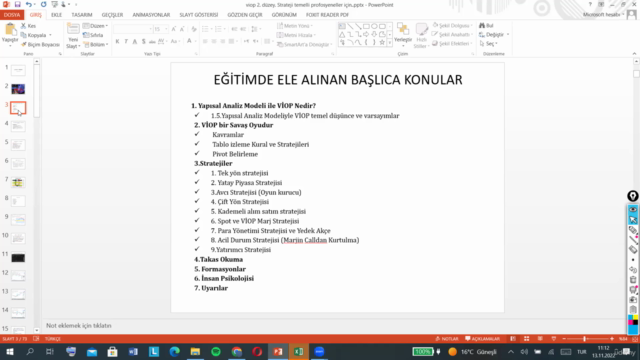Open font name combo box
The width and height of the screenshot is (640, 360).
133,29
